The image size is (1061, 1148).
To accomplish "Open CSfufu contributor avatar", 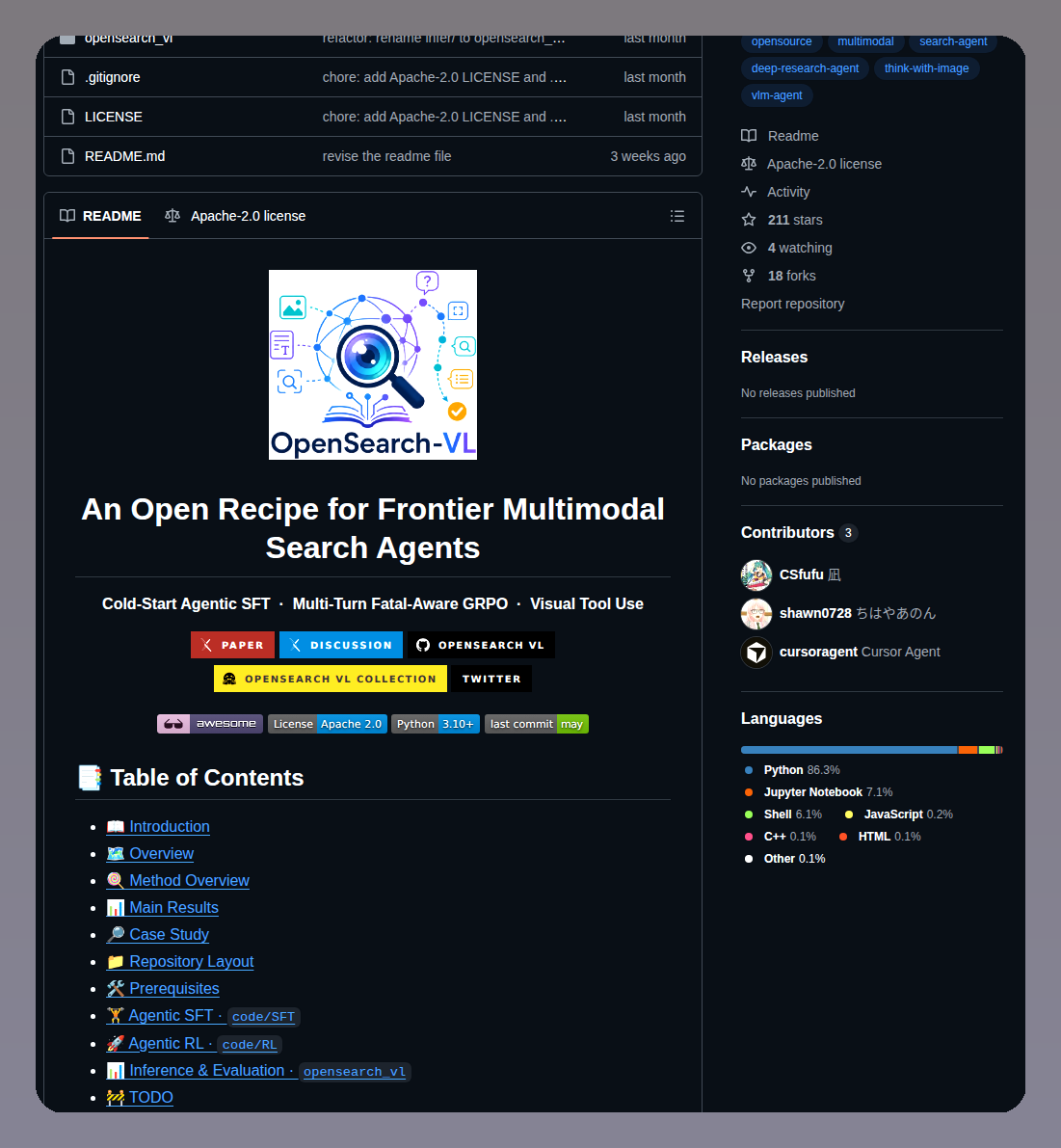I will tap(756, 574).
